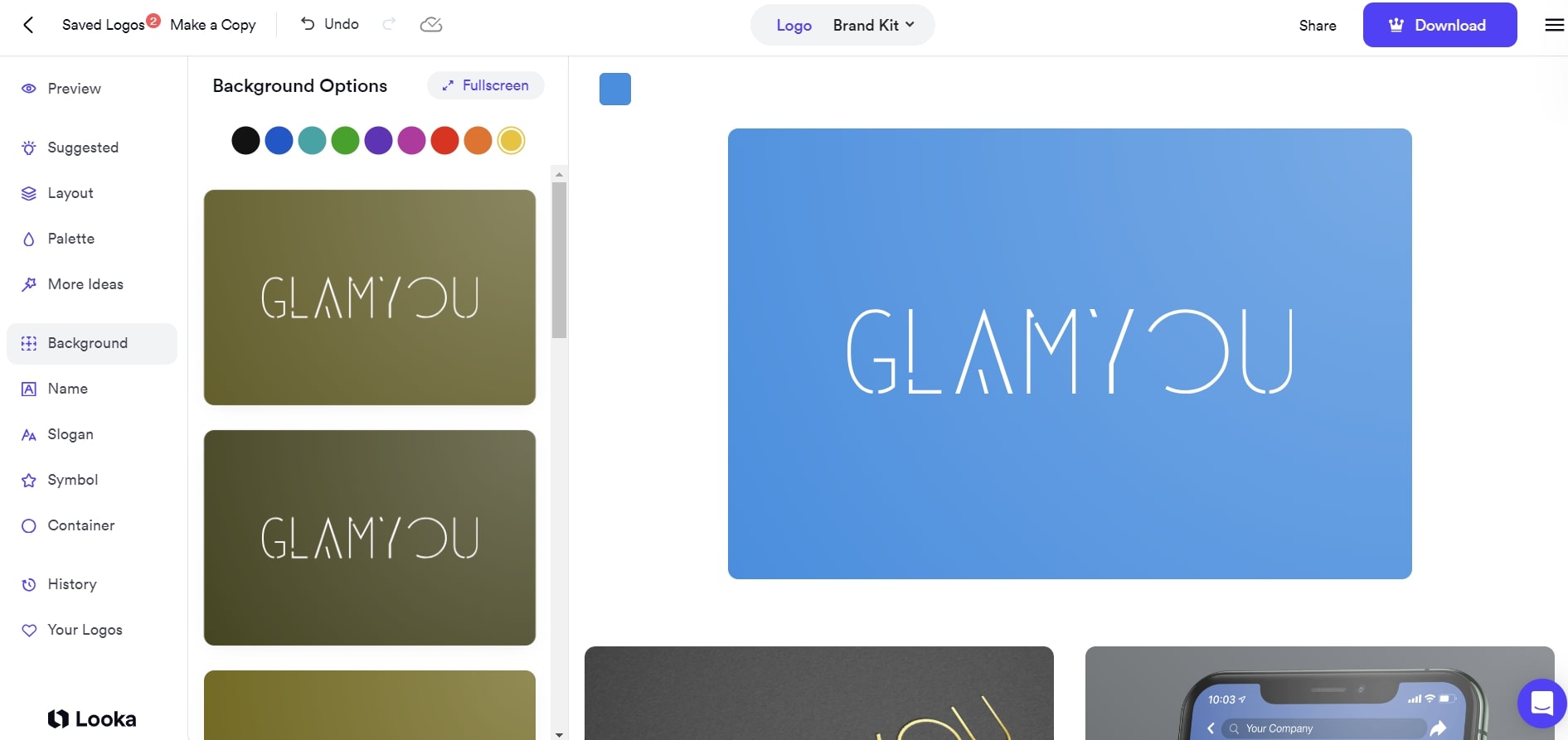Switch to the Logo tab

(794, 25)
